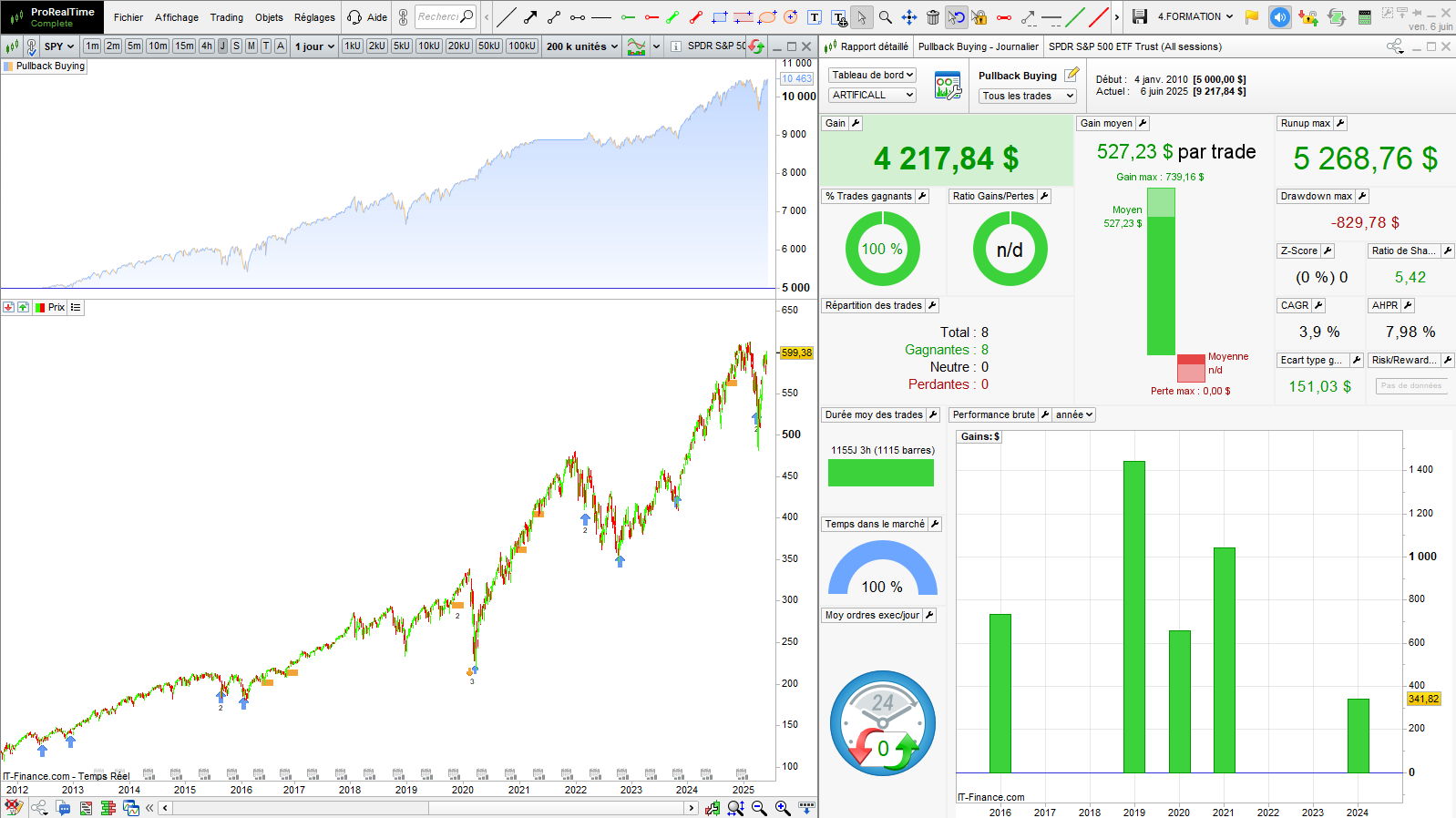Pick the ellipse drawing tool
Image resolution: width=1456 pixels, height=818 pixels.
pyautogui.click(x=767, y=16)
